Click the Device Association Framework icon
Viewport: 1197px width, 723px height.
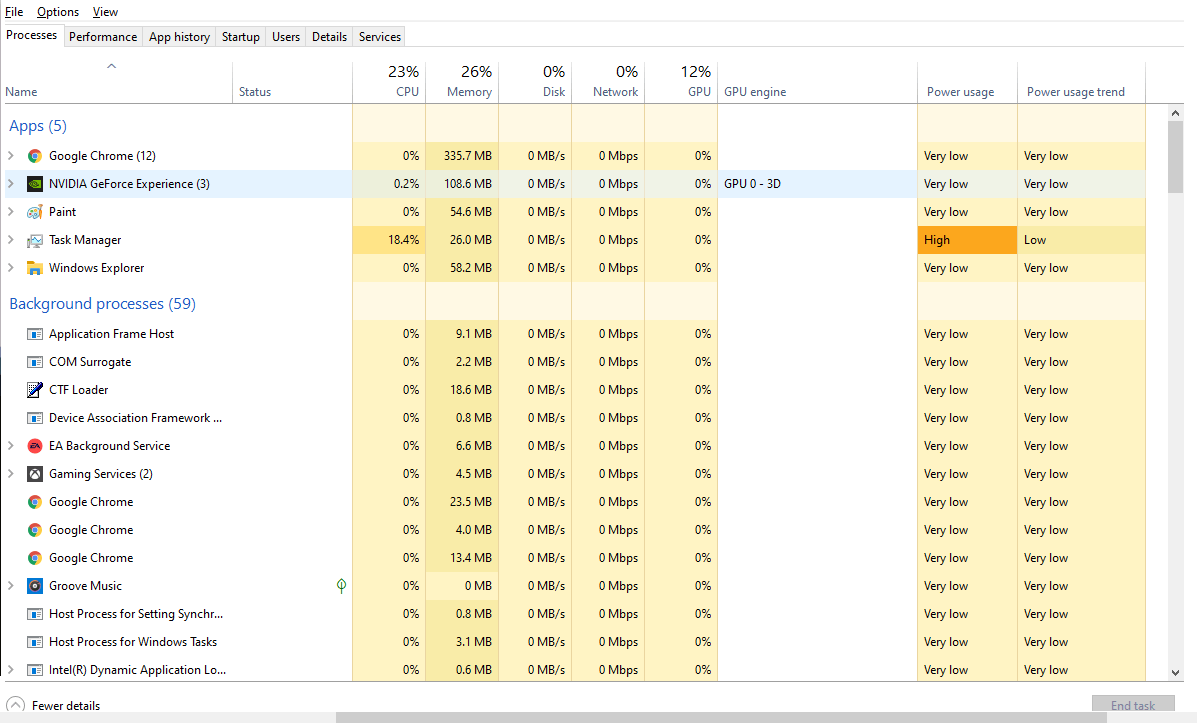[34, 418]
